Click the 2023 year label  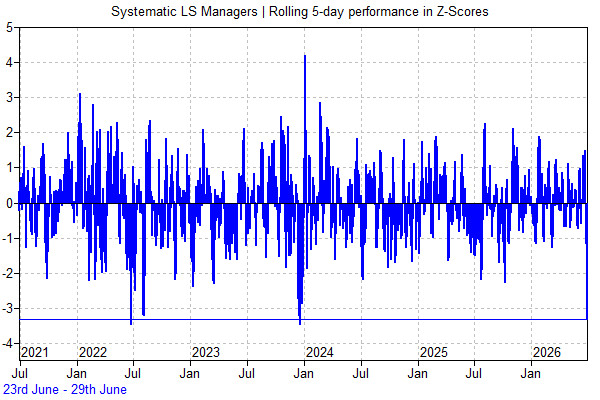coord(206,352)
